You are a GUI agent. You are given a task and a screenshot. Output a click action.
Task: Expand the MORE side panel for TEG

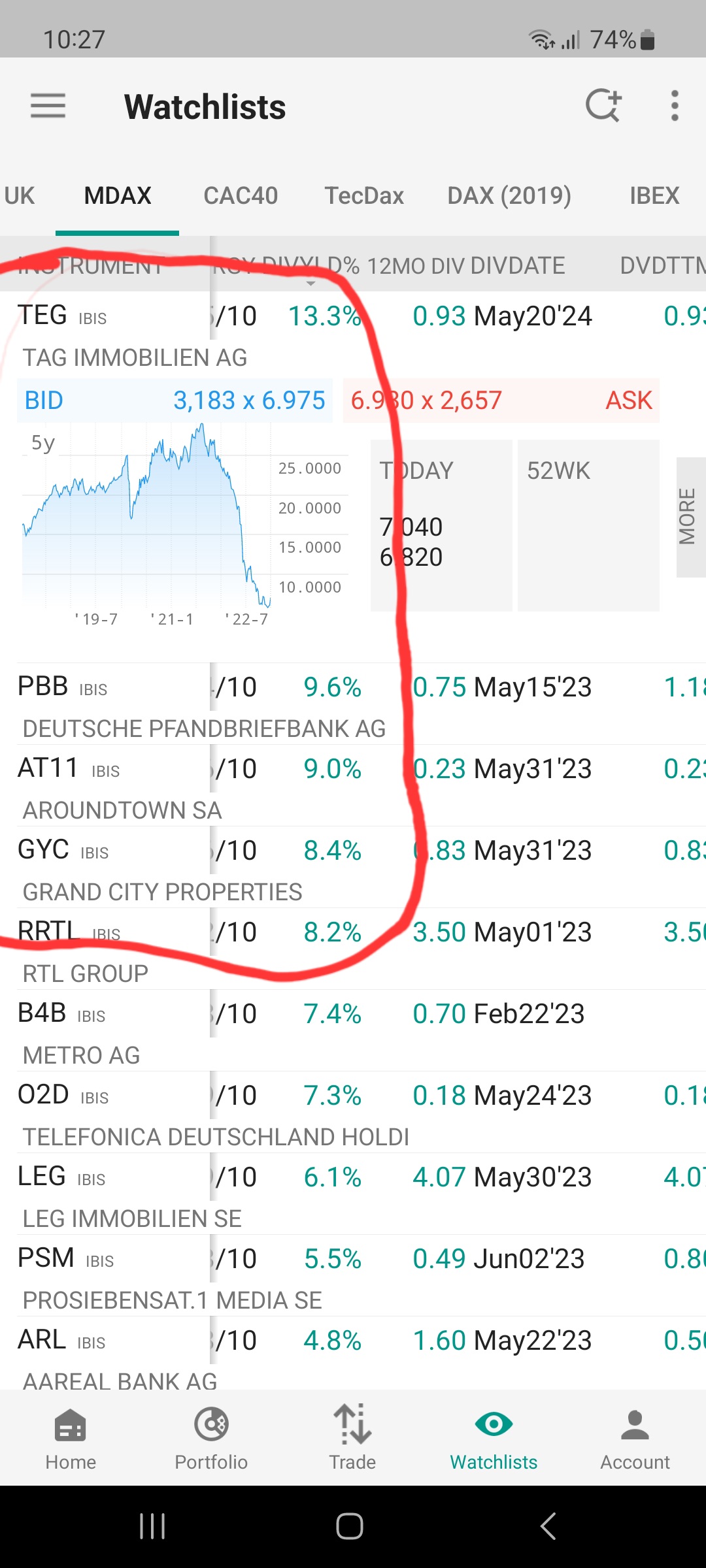pyautogui.click(x=688, y=517)
